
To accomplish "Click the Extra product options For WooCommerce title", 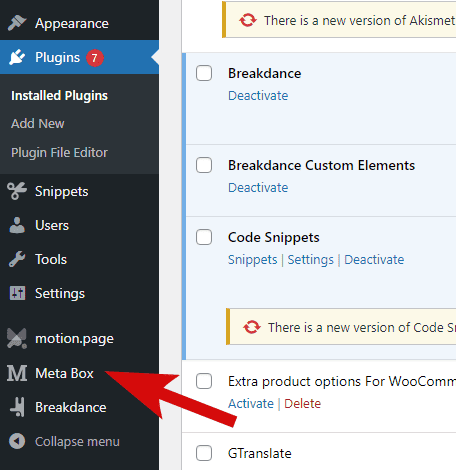I will (342, 382).
